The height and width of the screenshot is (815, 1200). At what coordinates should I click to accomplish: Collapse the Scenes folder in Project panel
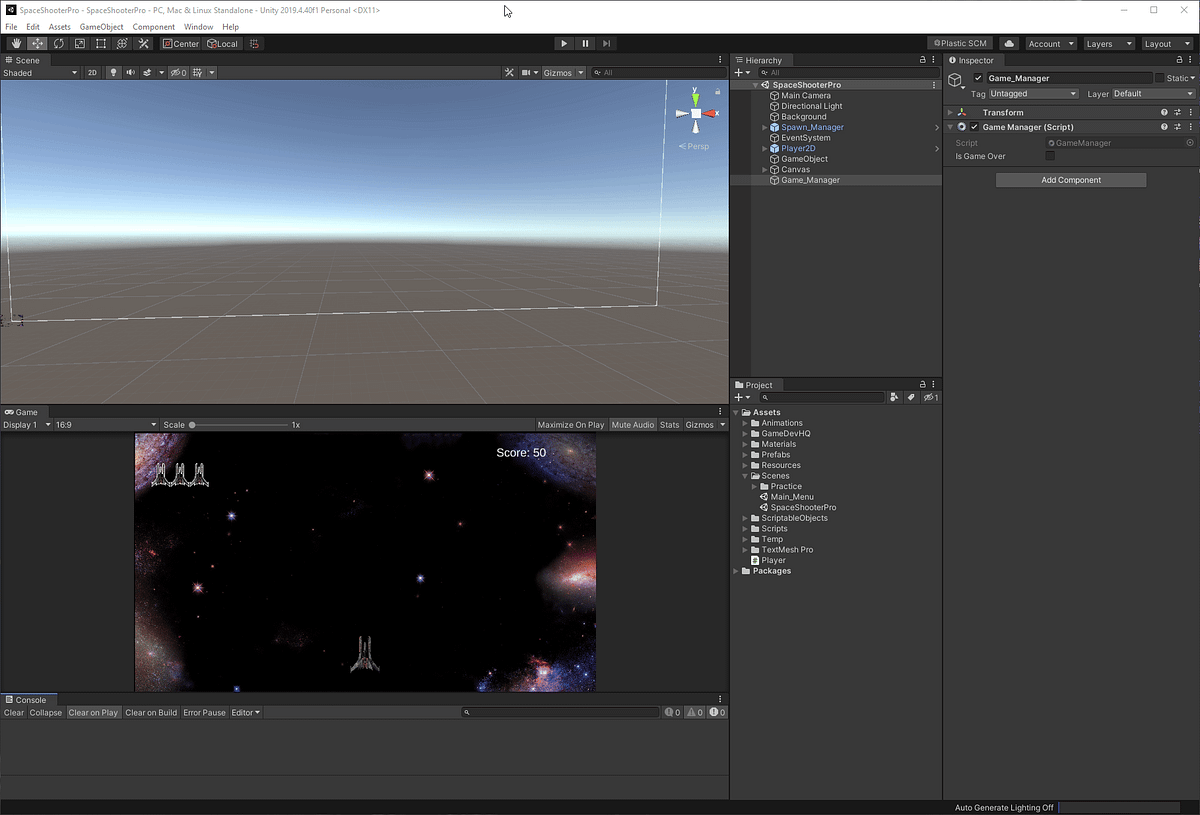tap(745, 475)
